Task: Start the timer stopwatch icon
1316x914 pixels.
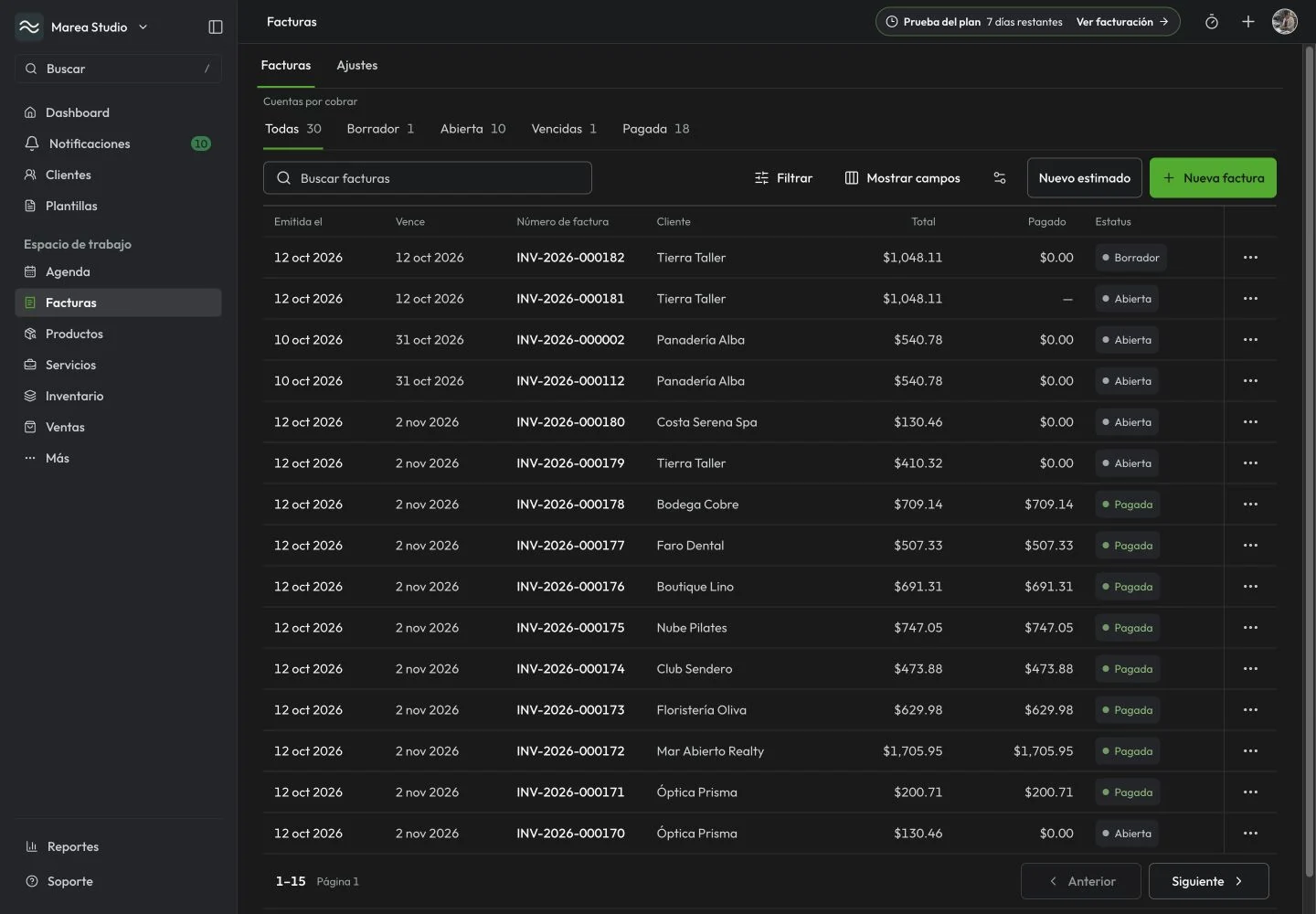Action: point(1212,22)
